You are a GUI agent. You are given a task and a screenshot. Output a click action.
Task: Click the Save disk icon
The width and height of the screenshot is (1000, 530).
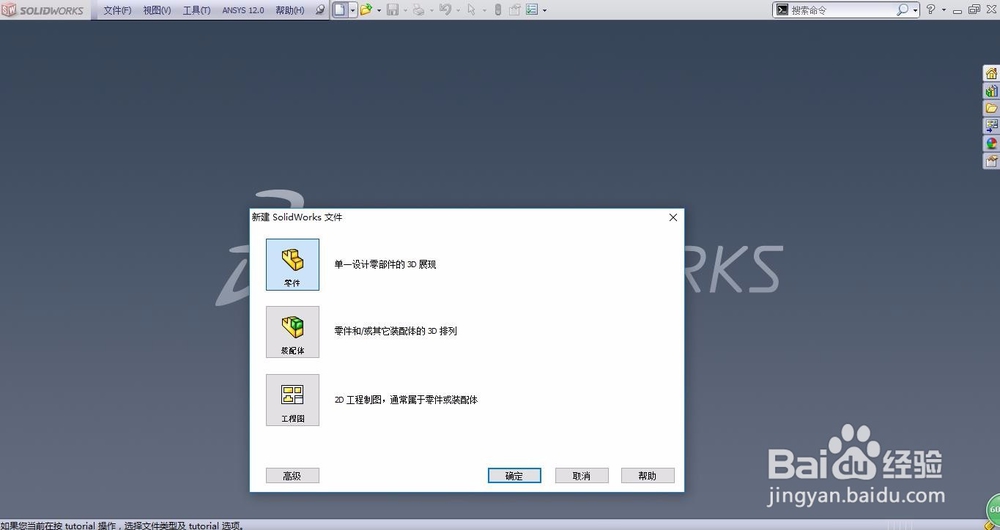(x=393, y=10)
